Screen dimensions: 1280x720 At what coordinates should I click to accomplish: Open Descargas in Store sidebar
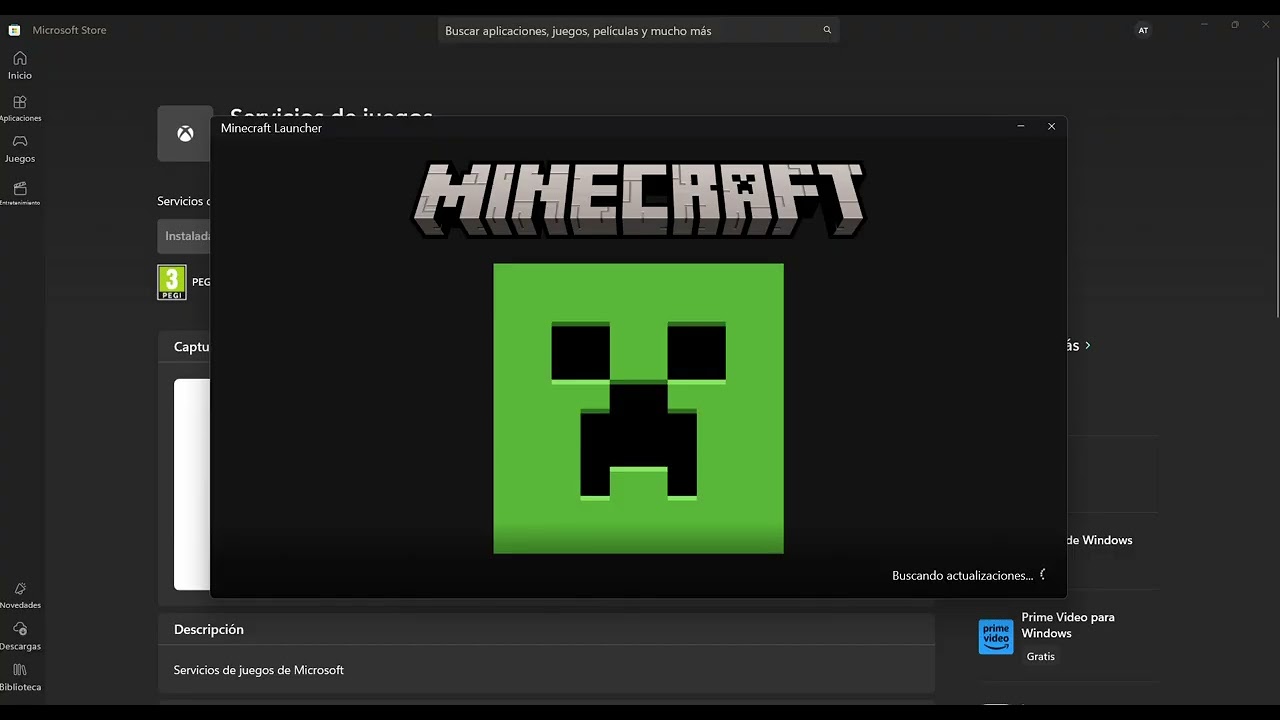[20, 636]
